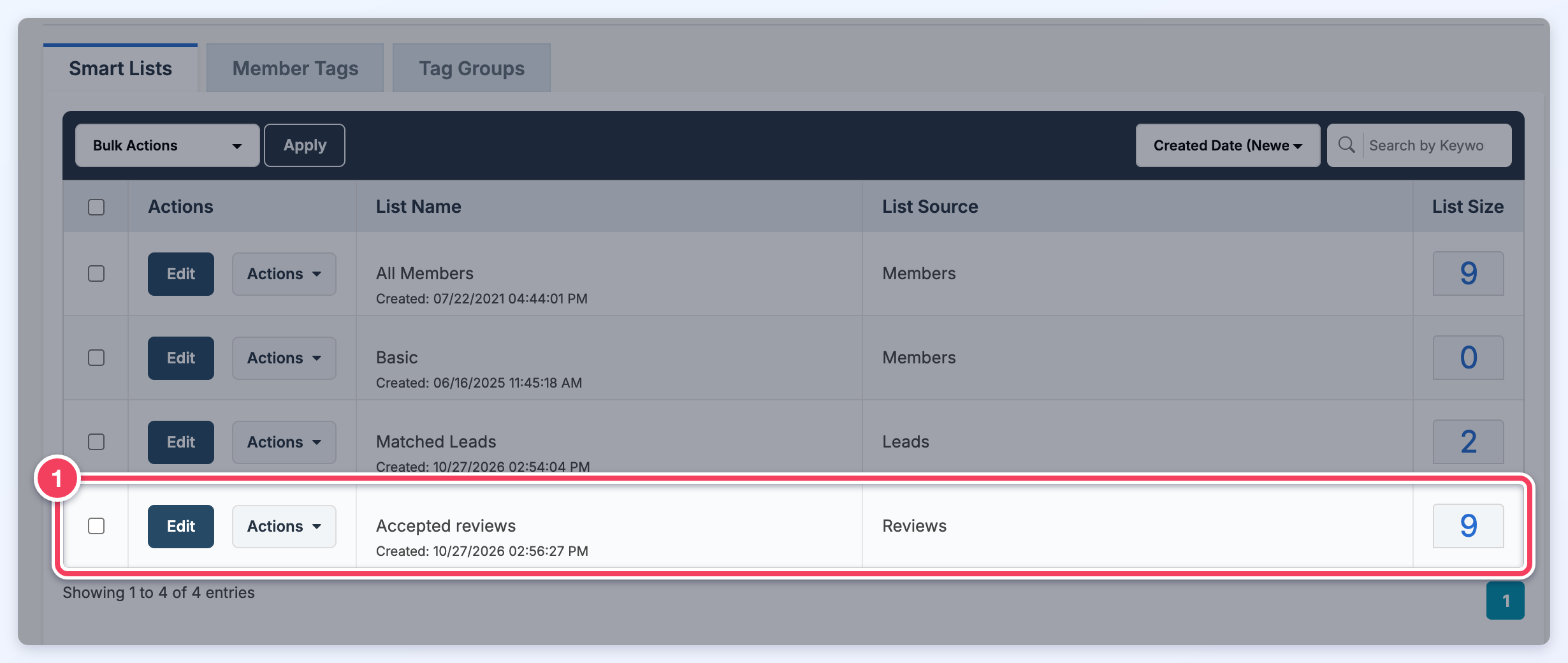The image size is (1568, 663).
Task: Expand Actions dropdown for Accepted reviews
Action: tap(284, 526)
